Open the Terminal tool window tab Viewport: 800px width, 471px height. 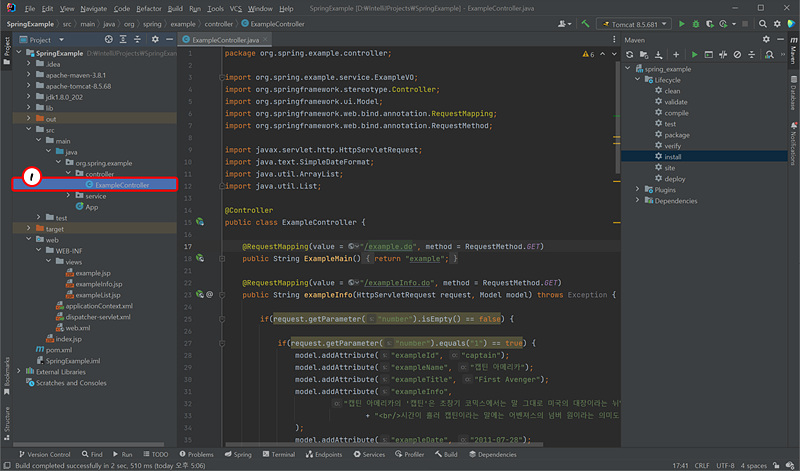(x=279, y=454)
